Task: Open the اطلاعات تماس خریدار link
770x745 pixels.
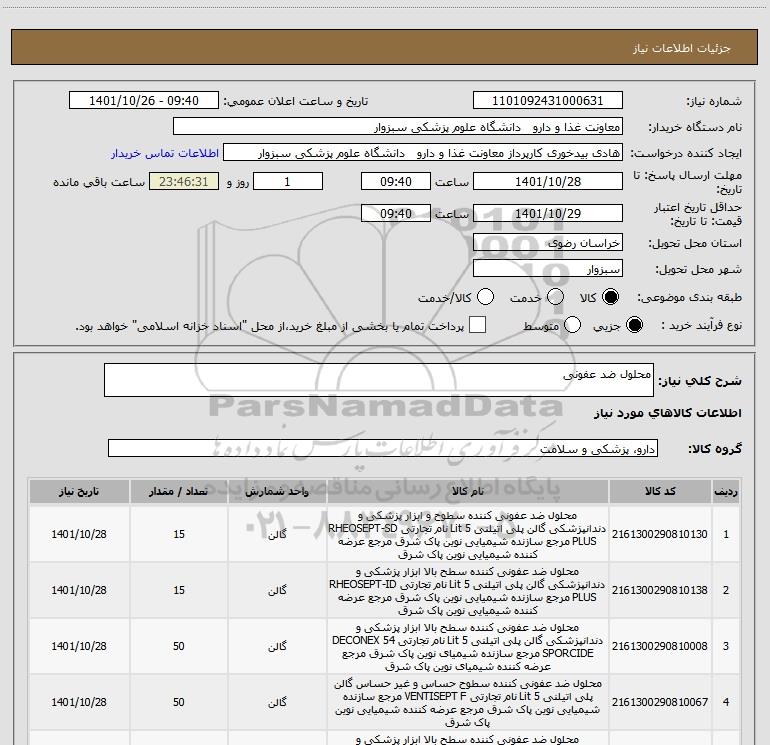Action: pos(165,153)
